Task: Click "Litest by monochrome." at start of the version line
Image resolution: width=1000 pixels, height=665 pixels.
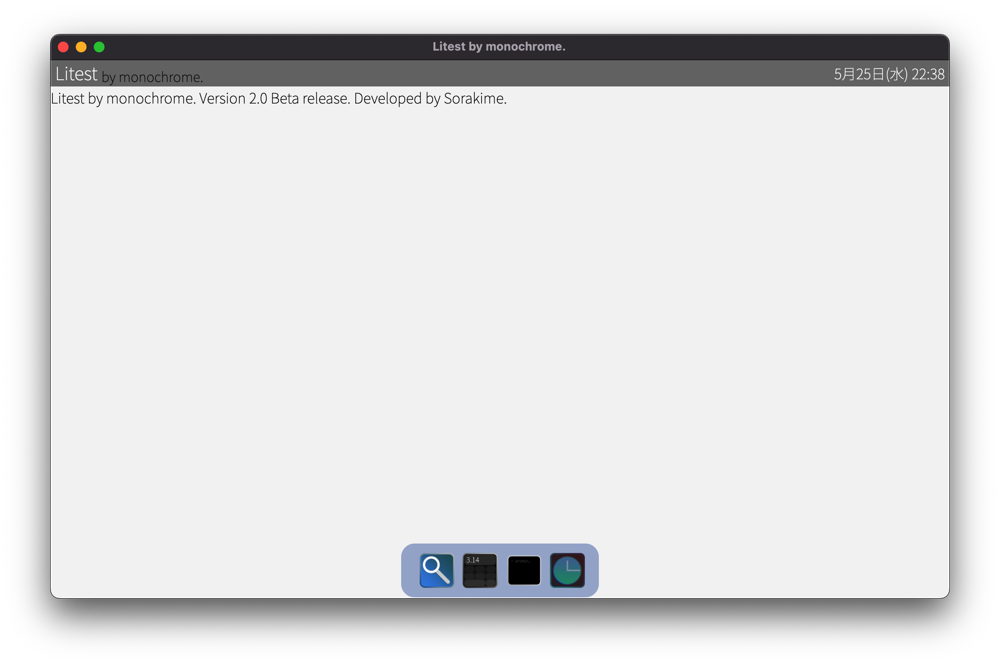Action: [x=123, y=99]
